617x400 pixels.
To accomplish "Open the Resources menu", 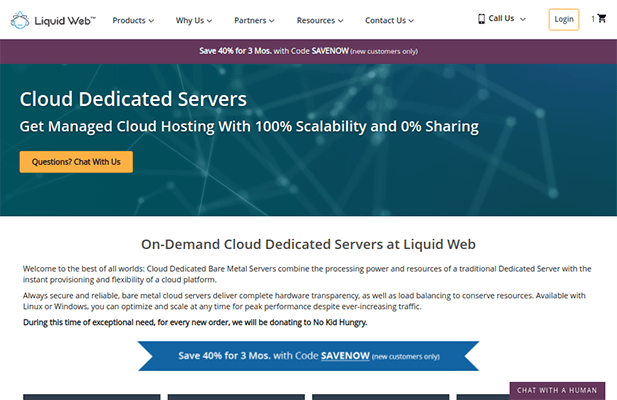I will tap(320, 20).
